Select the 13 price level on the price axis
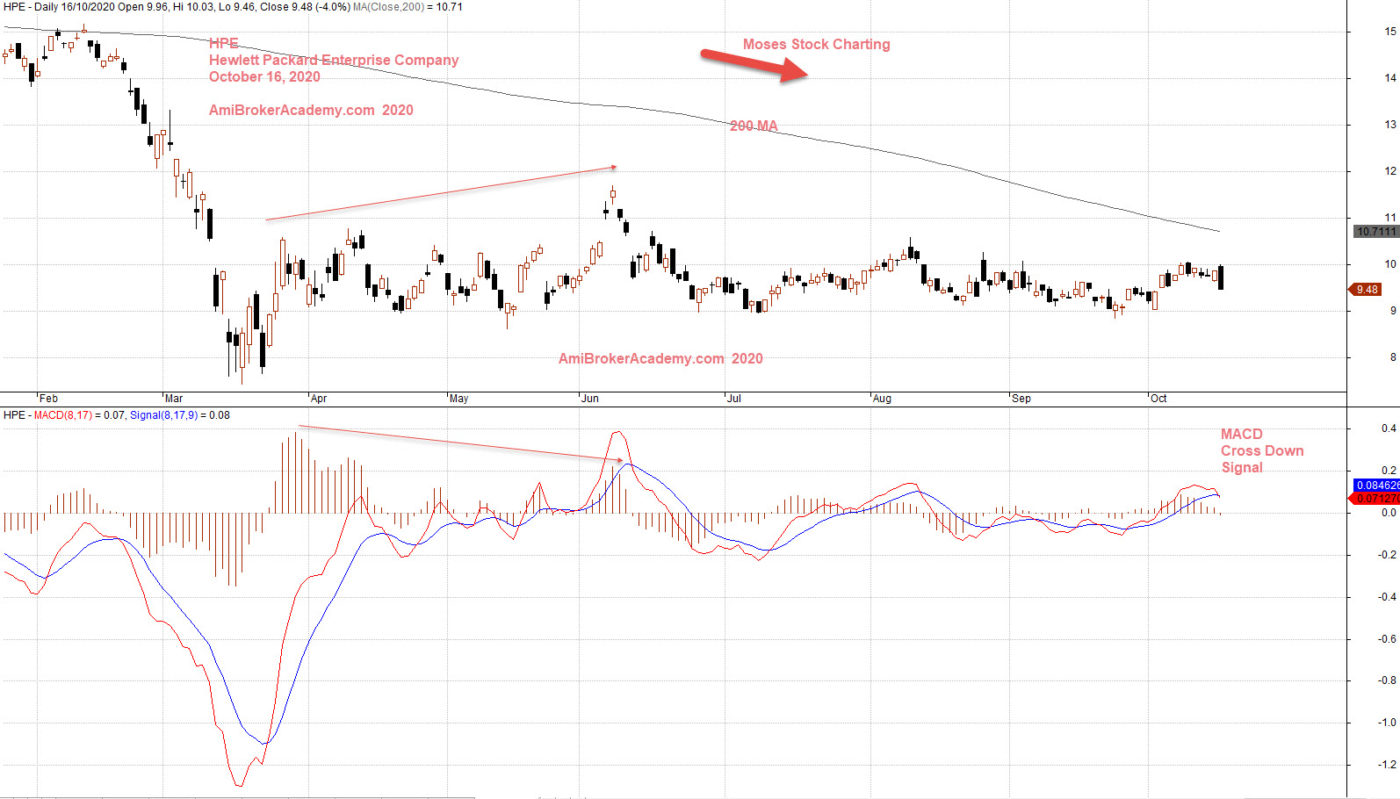Viewport: 1400px width, 799px height. [x=1390, y=125]
